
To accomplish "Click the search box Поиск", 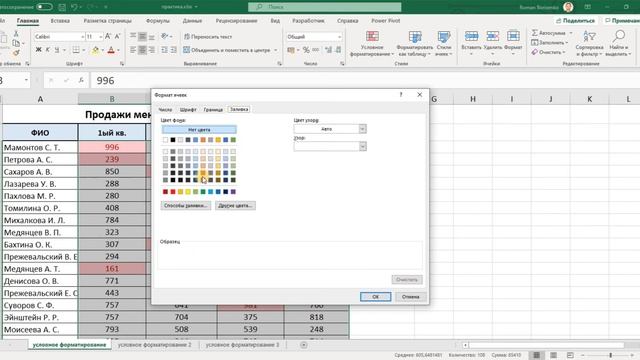I will (324, 7).
